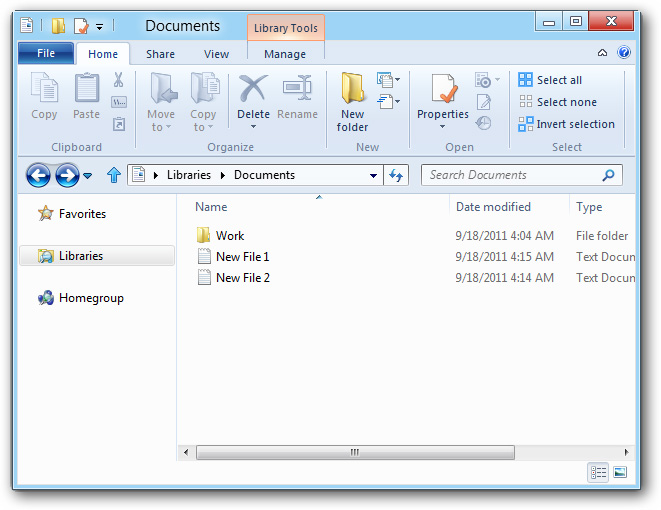Select New File 2
Screen dimensions: 661x510
click(233, 277)
